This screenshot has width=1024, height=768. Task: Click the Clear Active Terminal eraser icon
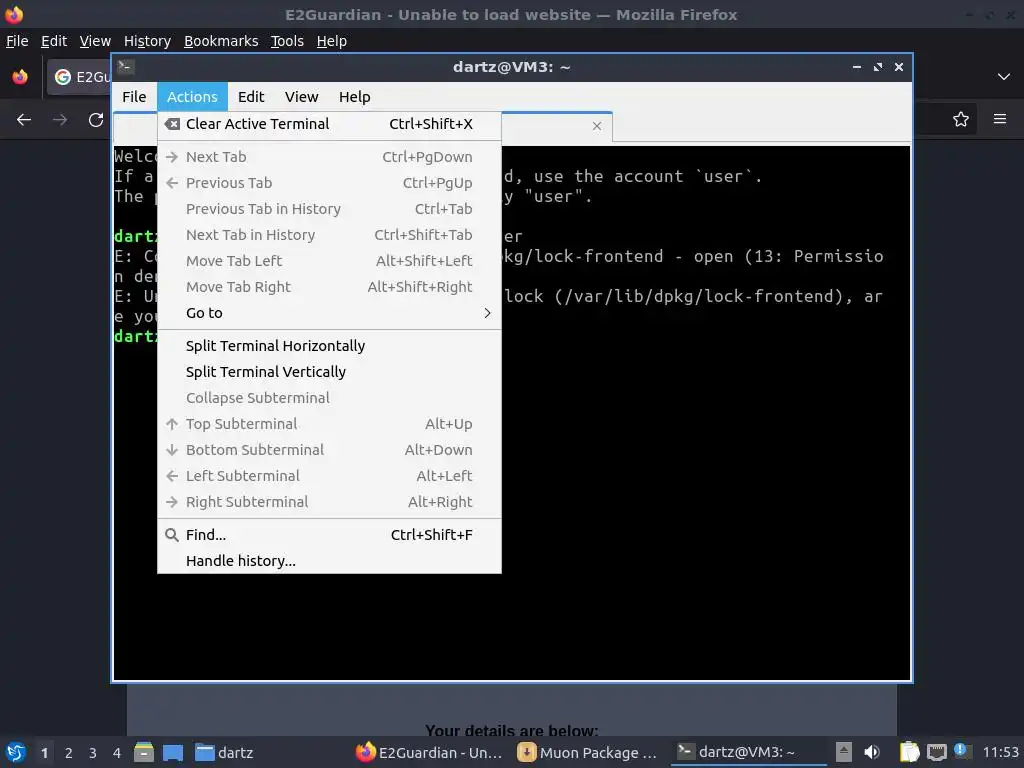point(172,124)
